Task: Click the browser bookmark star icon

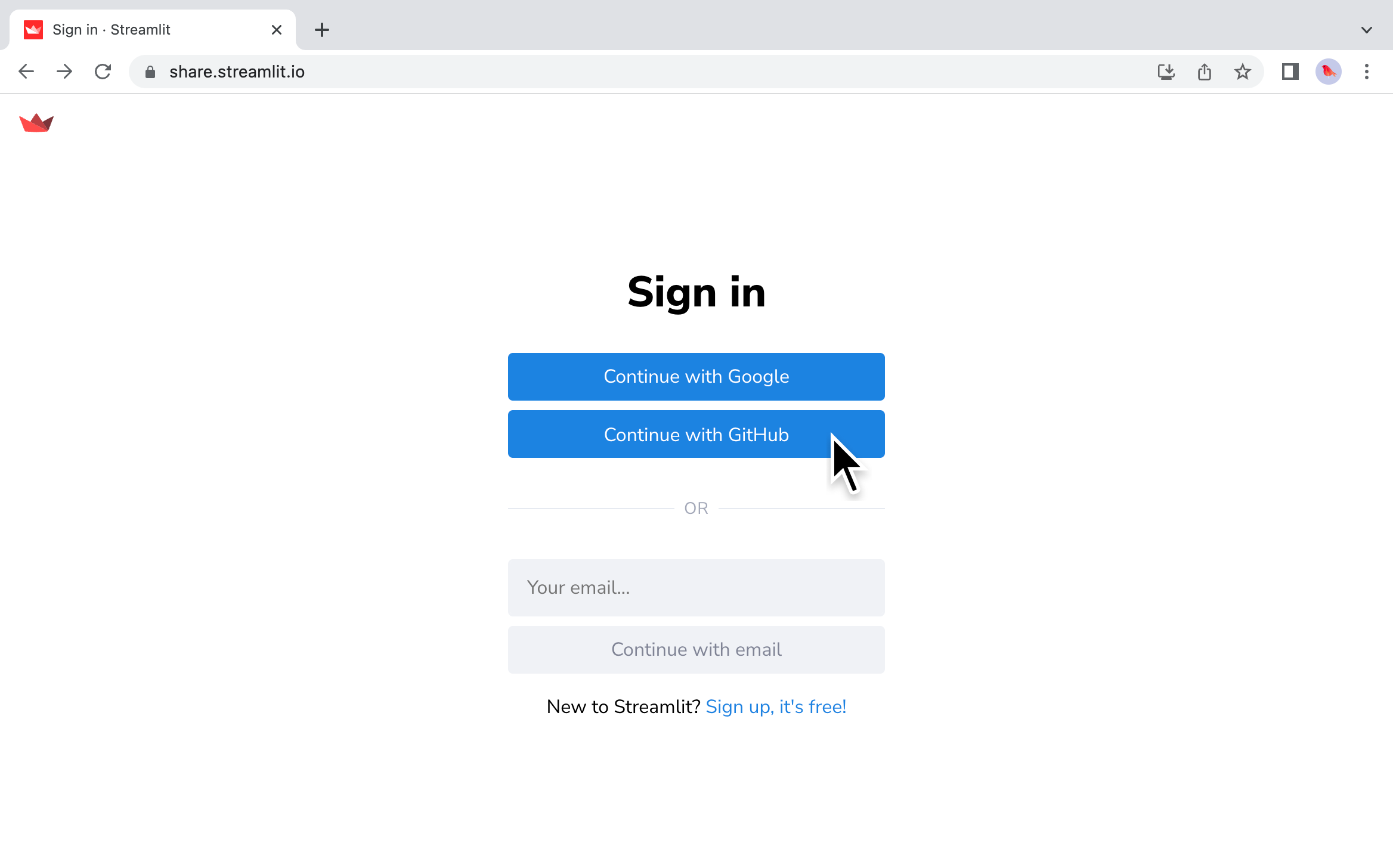Action: point(1242,71)
